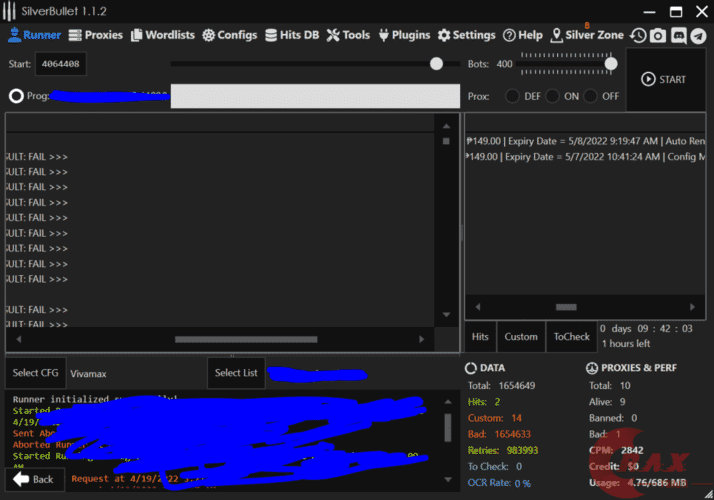
Task: Click the Hits count value 2
Action: [497, 402]
